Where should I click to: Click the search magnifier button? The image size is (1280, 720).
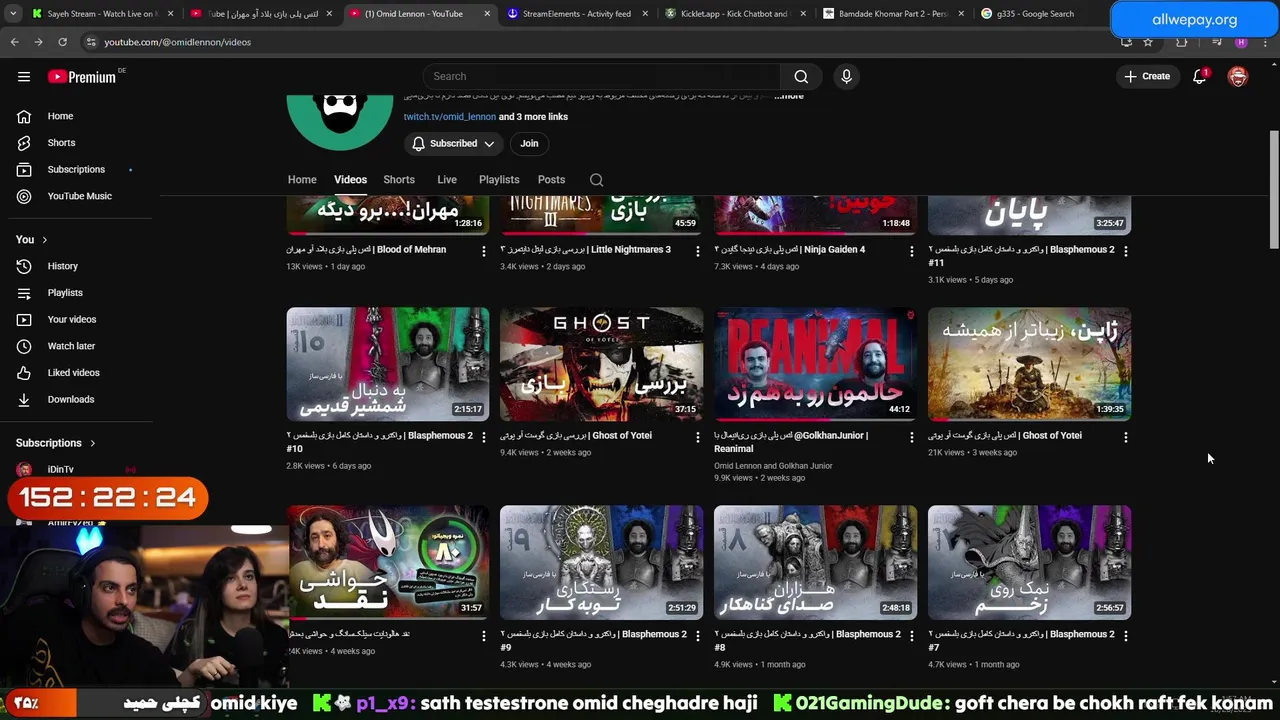coord(801,76)
